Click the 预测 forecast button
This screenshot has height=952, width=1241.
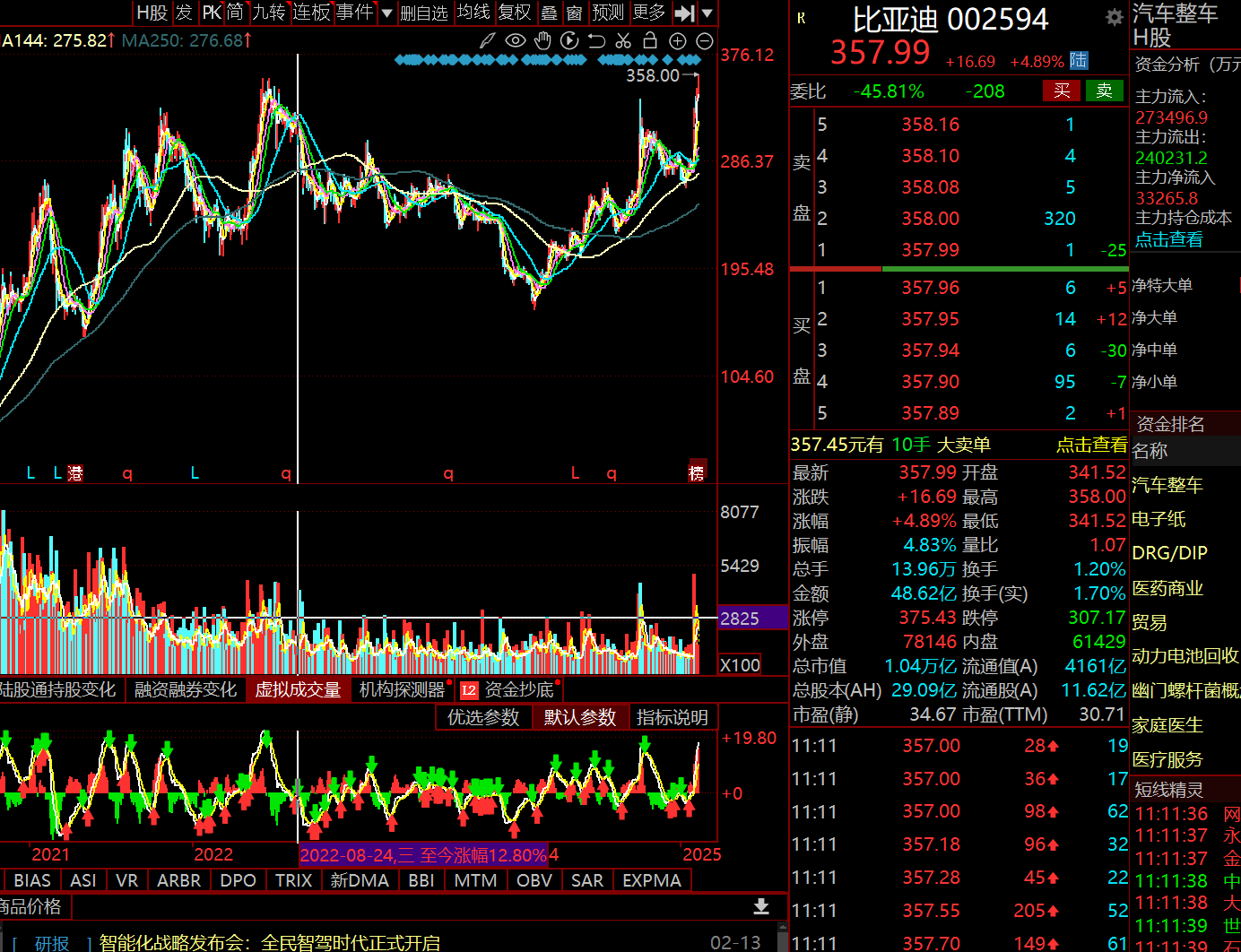coord(608,13)
